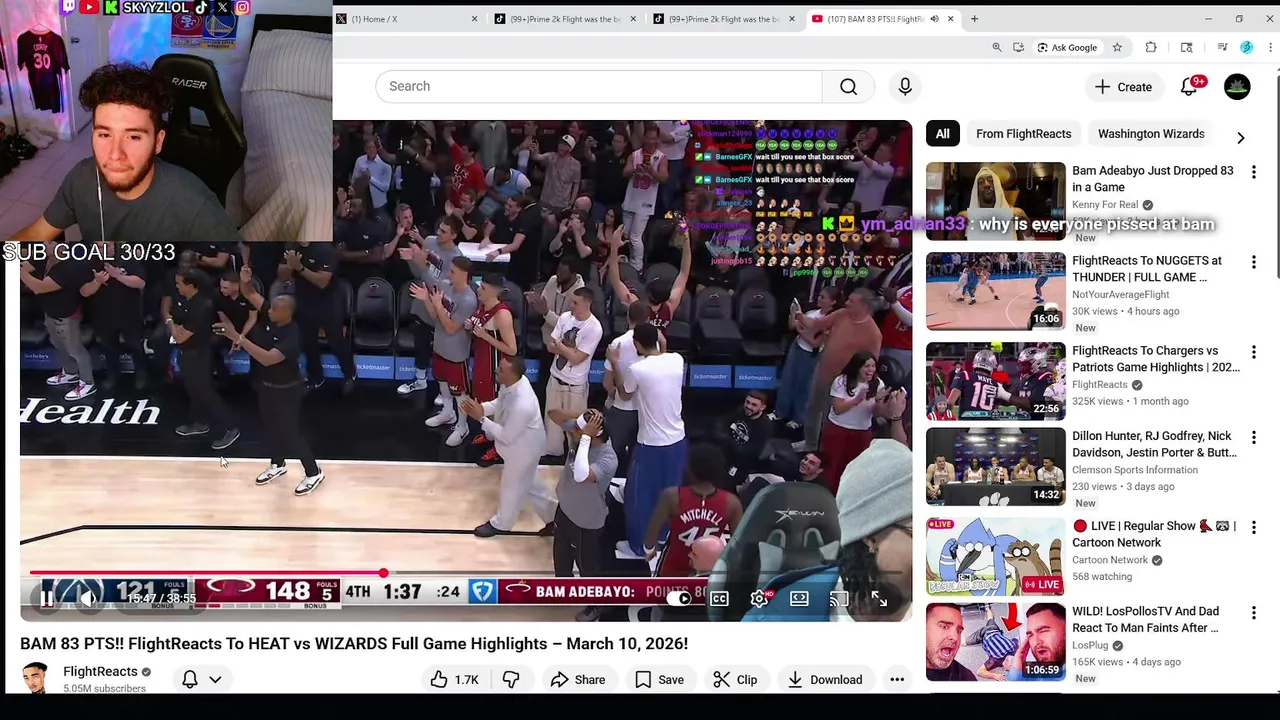Open options menu for Bam Adebayo 83 video
The height and width of the screenshot is (720, 1280).
[x=1254, y=172]
